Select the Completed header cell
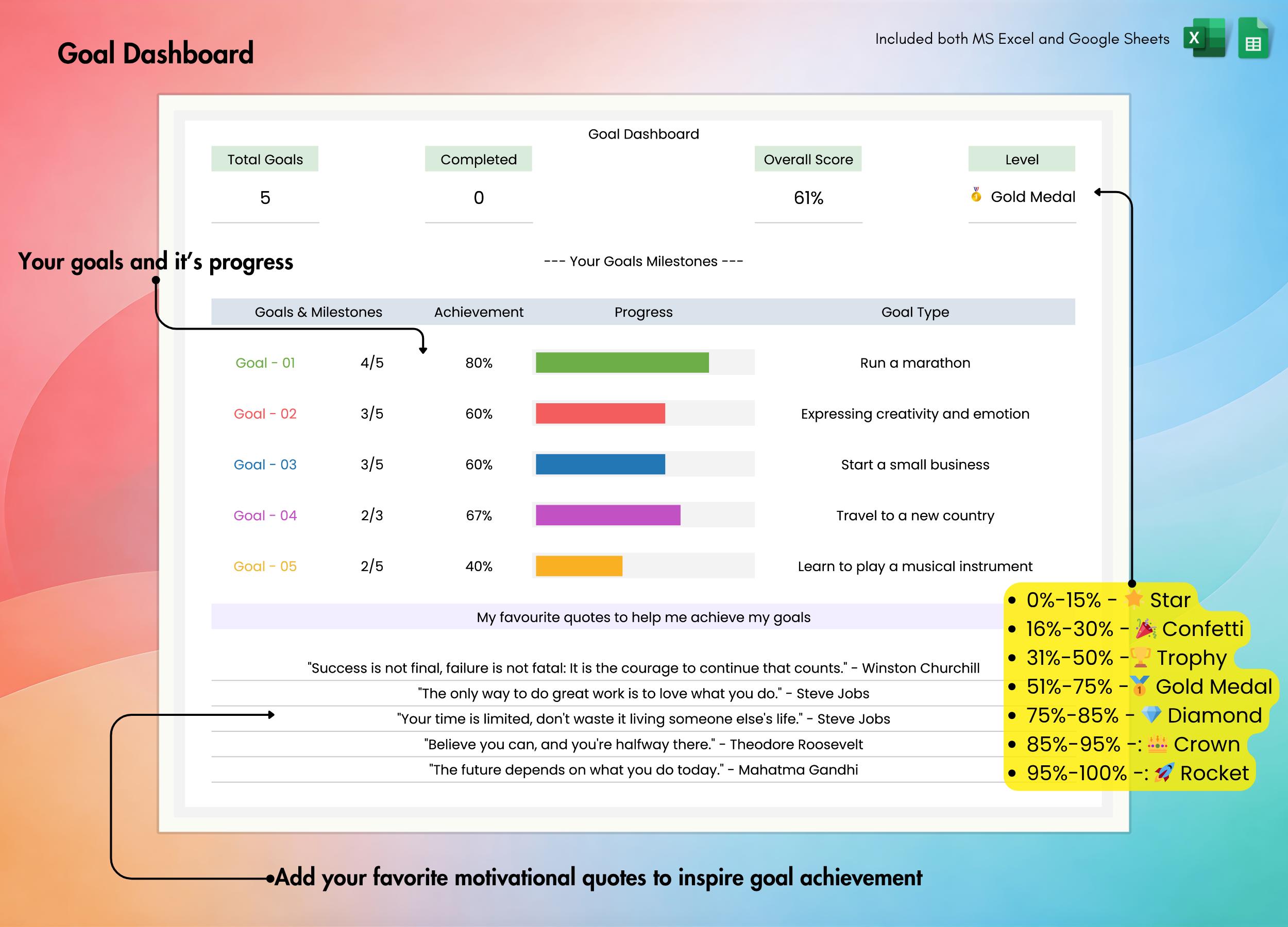 point(478,159)
